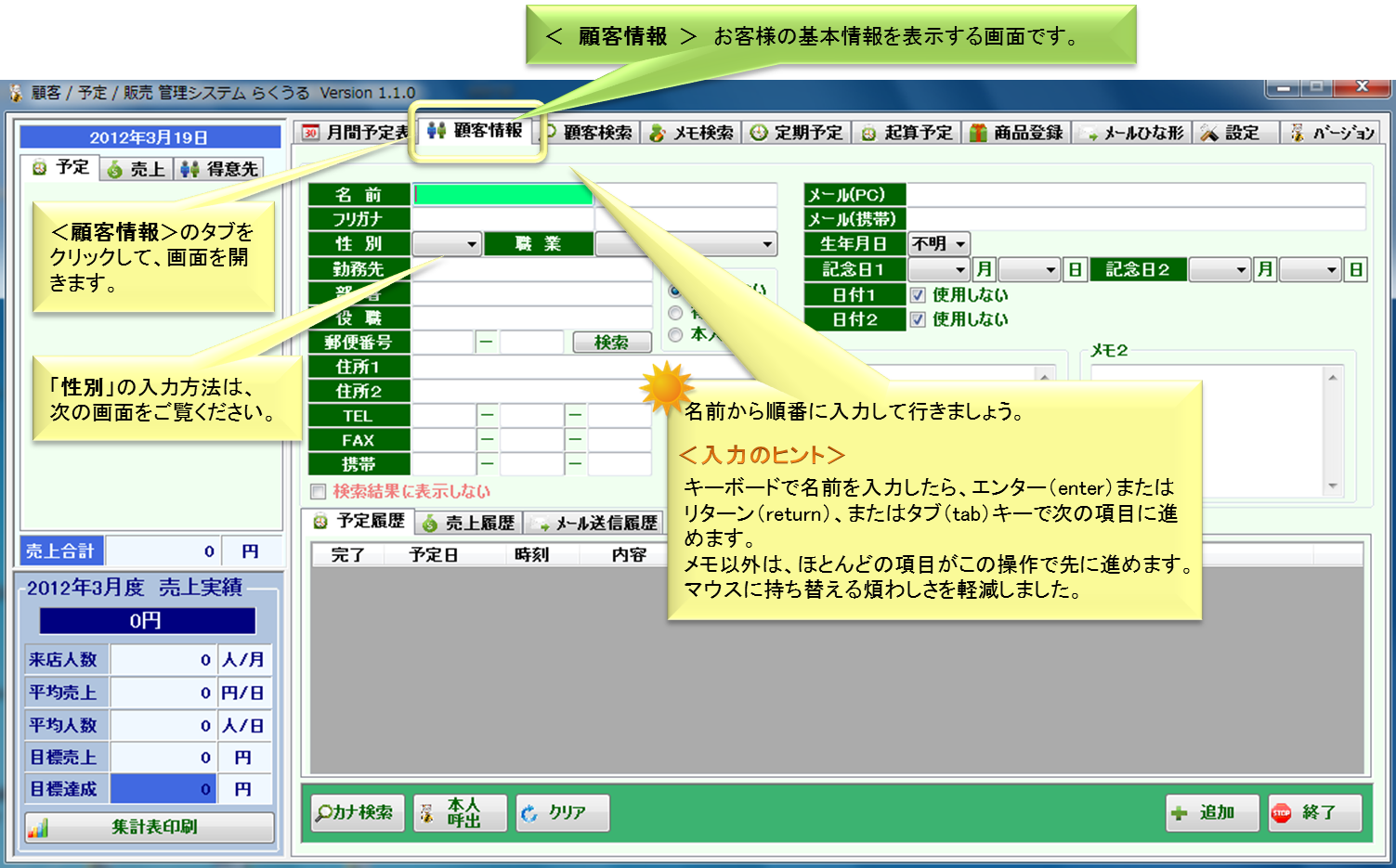Click the mail icon on メール送信履歴 tab
Viewport: 1396px width, 868px height.
[541, 525]
